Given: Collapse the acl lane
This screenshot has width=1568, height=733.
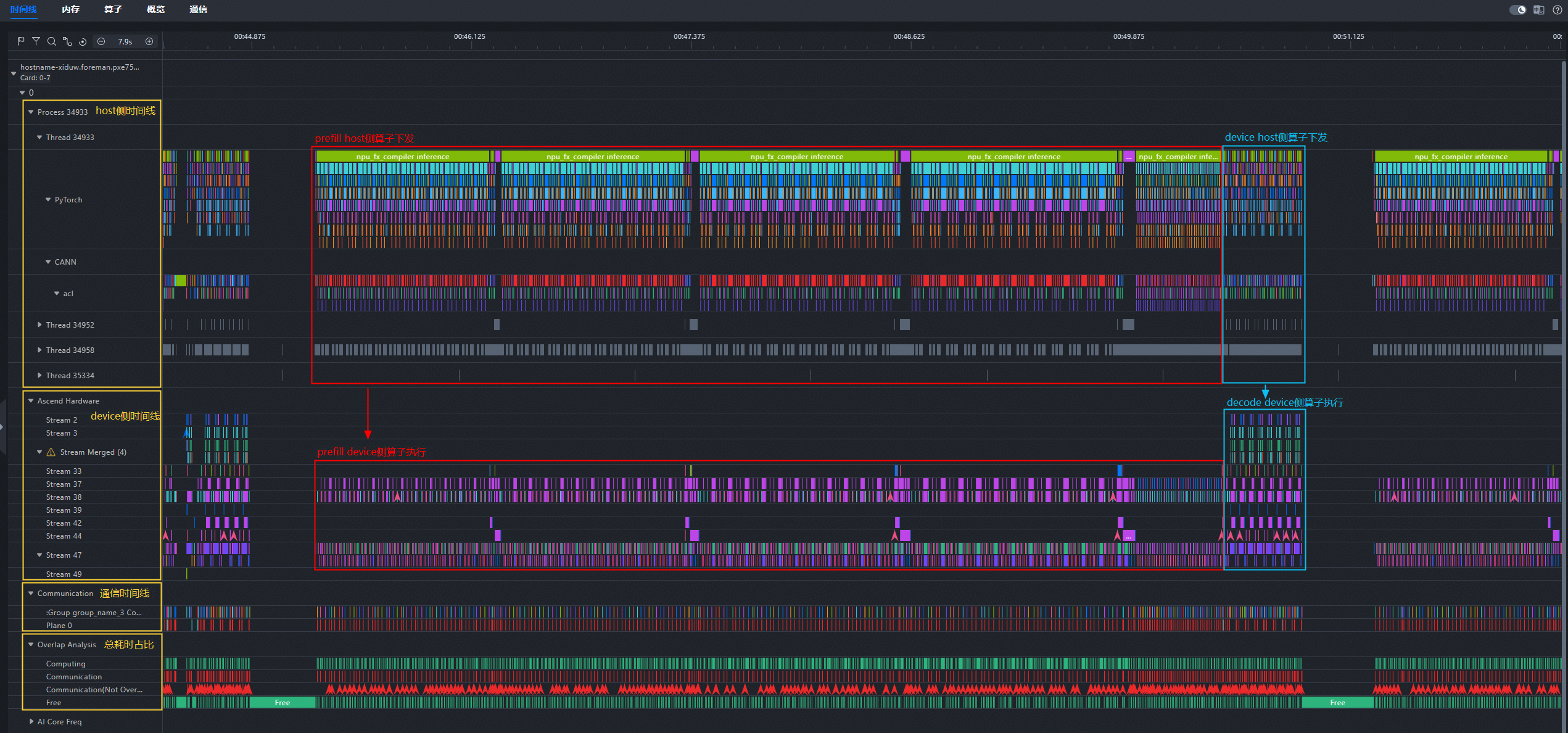Looking at the screenshot, I should tap(57, 294).
